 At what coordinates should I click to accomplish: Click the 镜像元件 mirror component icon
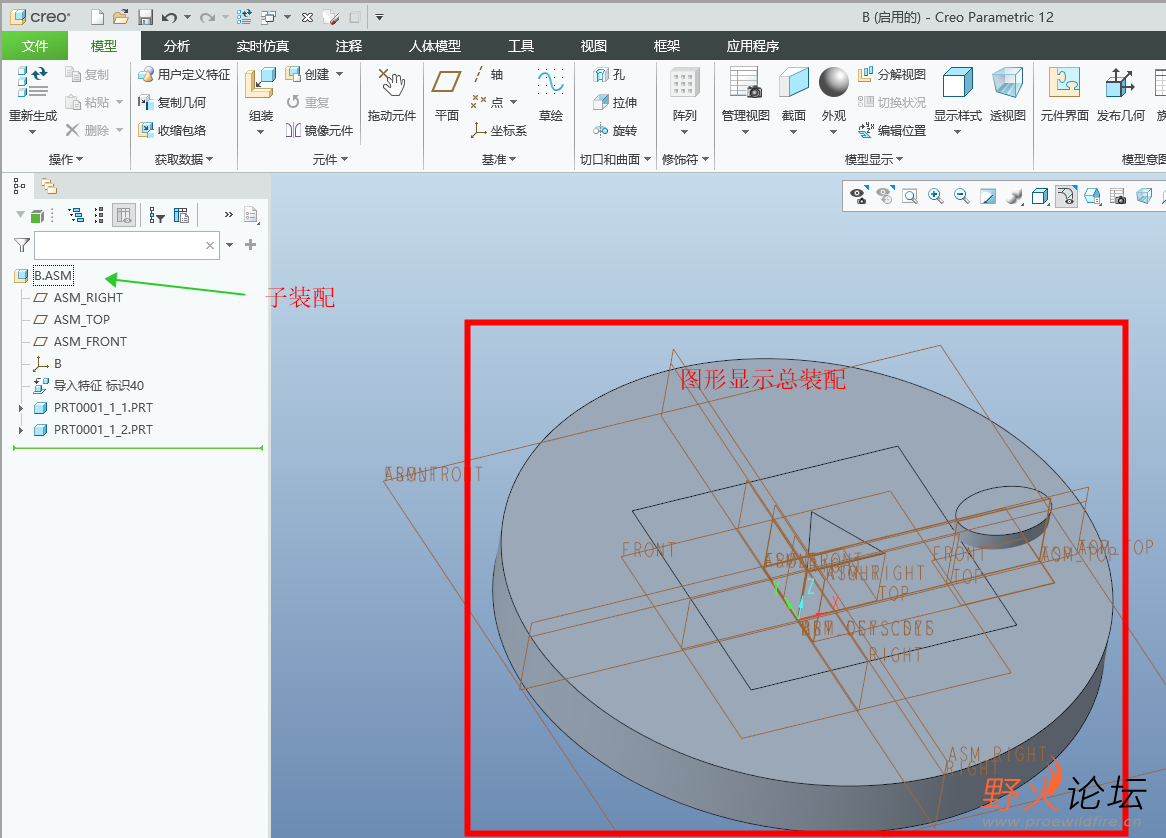click(x=319, y=130)
